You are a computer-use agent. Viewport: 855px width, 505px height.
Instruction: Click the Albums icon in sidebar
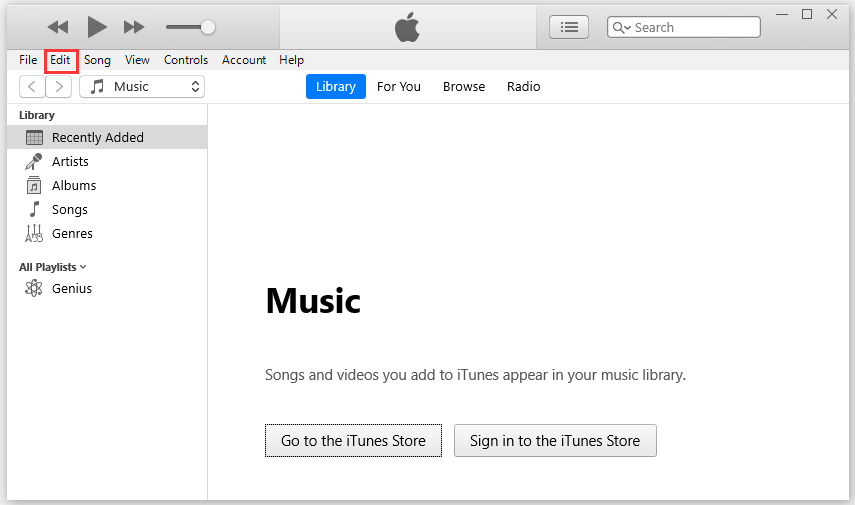[34, 185]
